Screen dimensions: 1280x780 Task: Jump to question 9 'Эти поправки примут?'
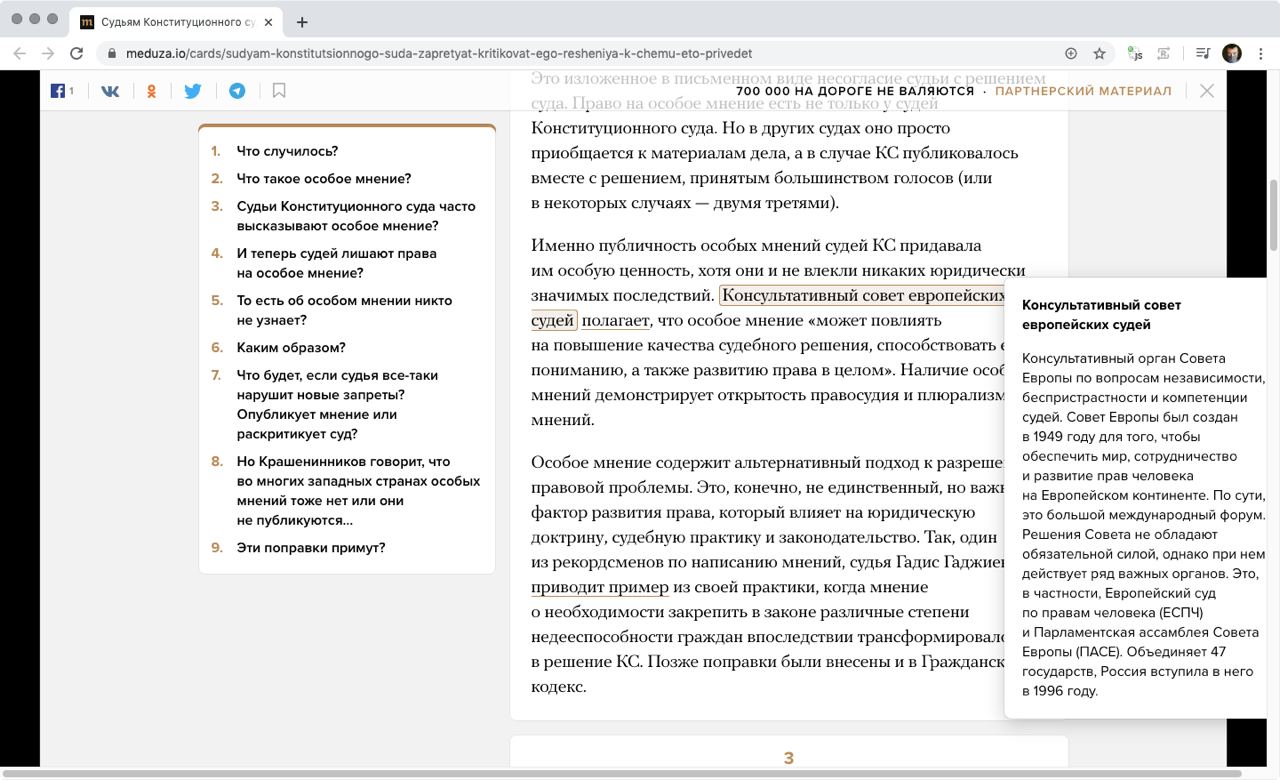point(311,548)
